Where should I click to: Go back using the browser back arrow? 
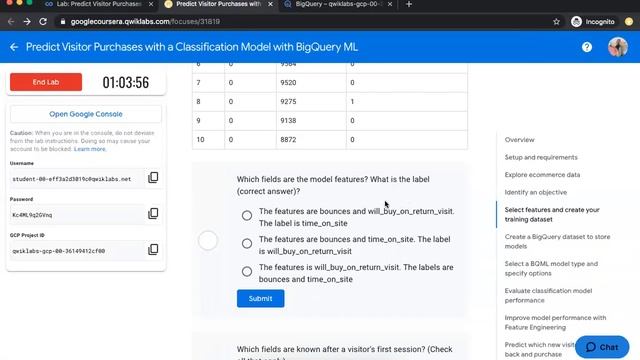11,22
